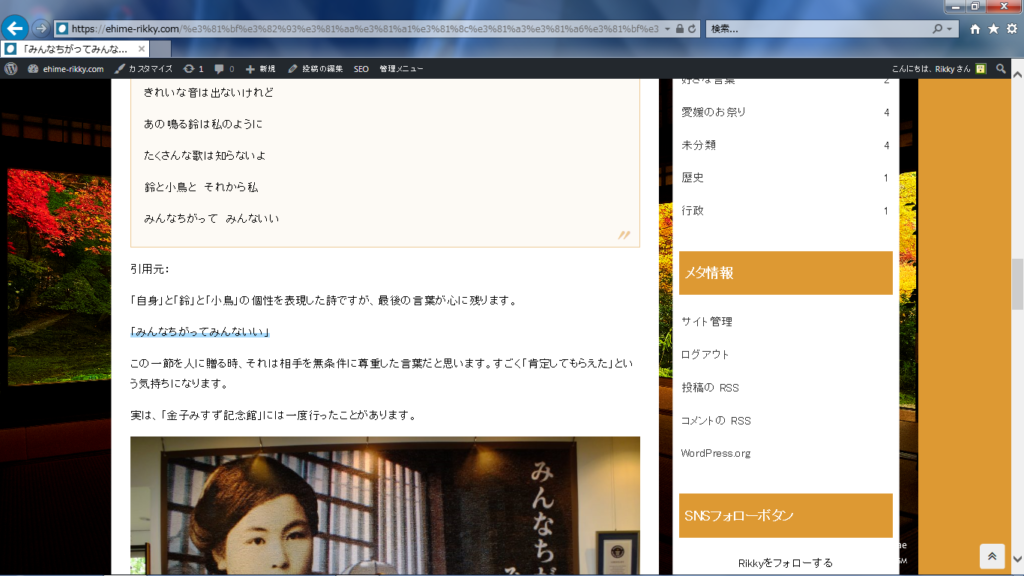The width and height of the screenshot is (1024, 576).
Task: Open the search provider dropdown arrow
Action: click(950, 29)
